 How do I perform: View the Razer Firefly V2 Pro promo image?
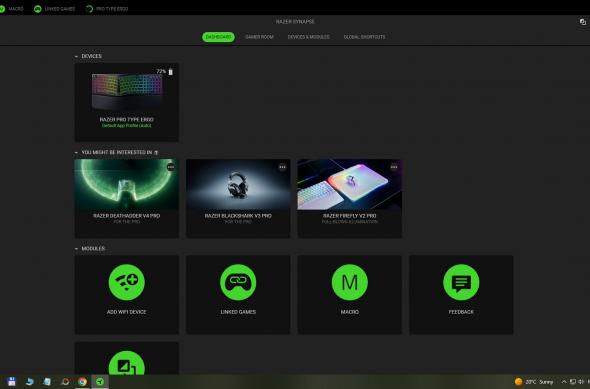pos(350,184)
